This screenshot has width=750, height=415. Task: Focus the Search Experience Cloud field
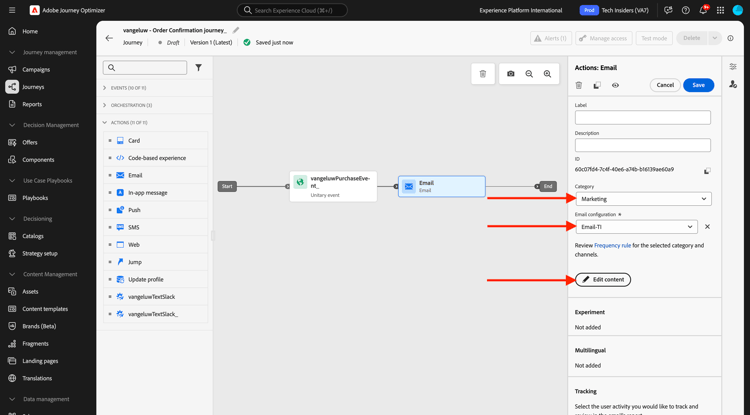[292, 10]
